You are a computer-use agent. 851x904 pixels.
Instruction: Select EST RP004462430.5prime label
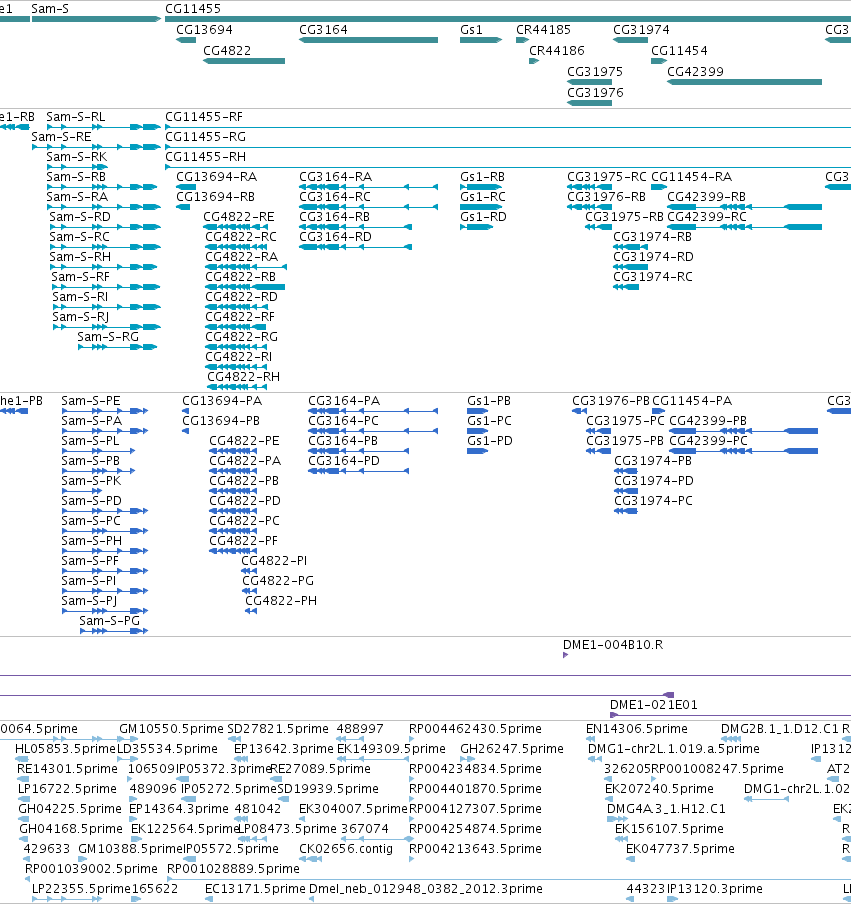tap(475, 729)
